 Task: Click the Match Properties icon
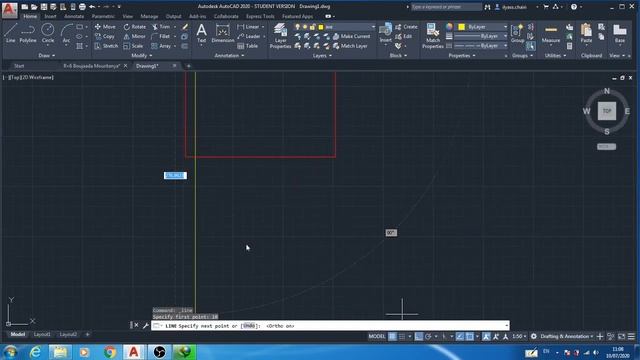[433, 36]
